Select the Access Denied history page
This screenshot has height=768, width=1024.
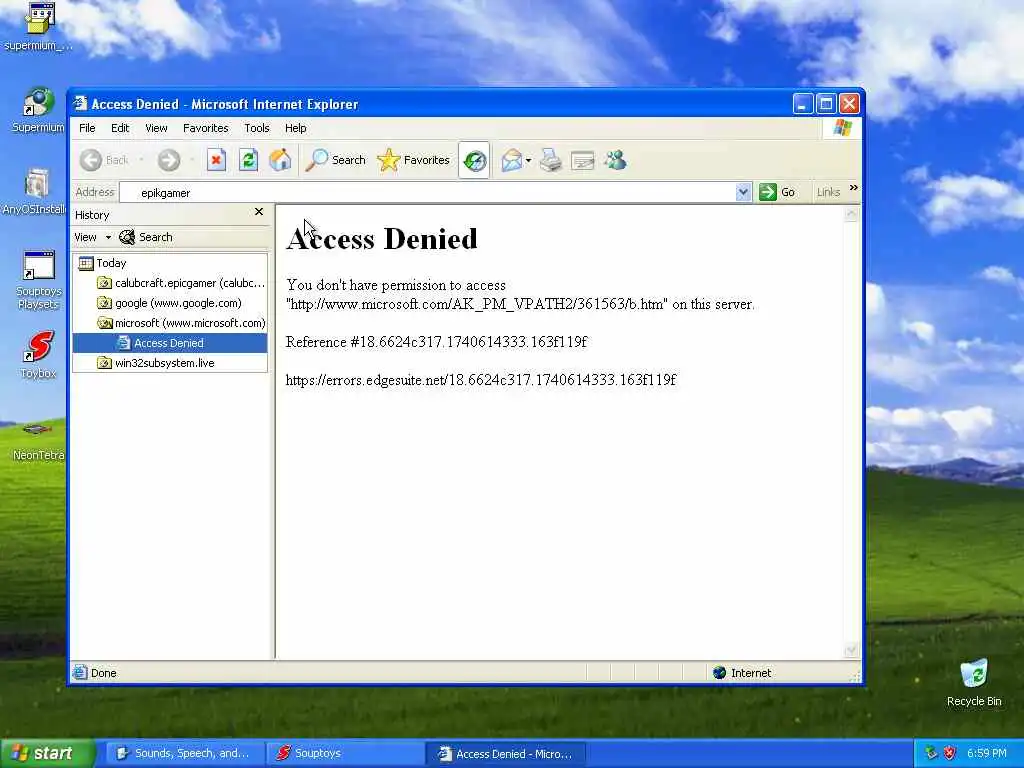tap(170, 343)
